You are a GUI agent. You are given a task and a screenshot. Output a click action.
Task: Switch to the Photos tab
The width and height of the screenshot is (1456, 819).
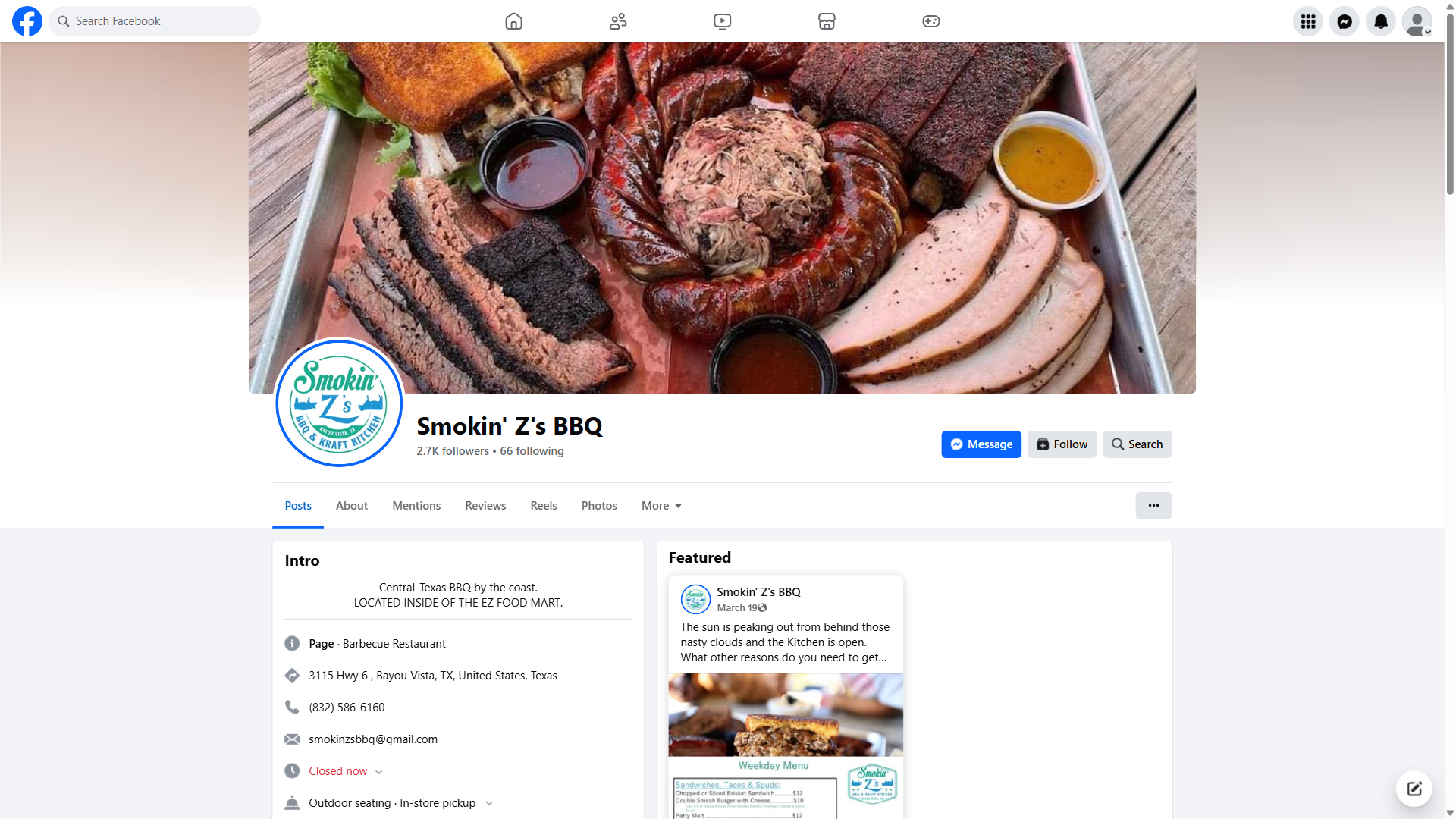pos(599,506)
